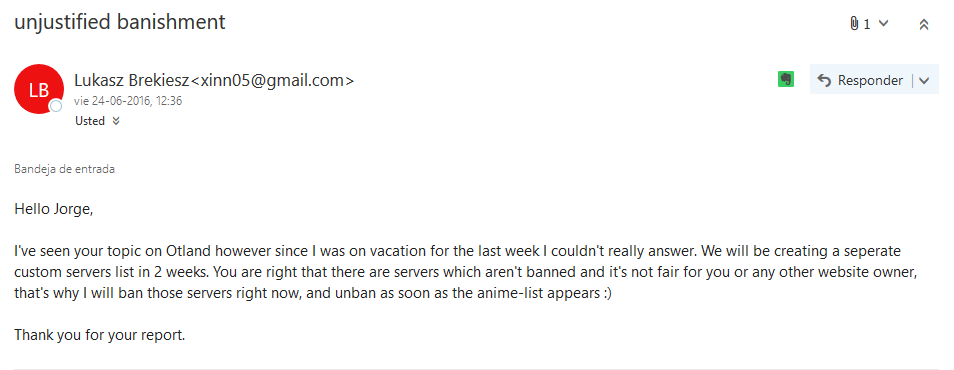This screenshot has height=370, width=954.
Task: Expand the attachments dropdown chevron
Action: (883, 24)
